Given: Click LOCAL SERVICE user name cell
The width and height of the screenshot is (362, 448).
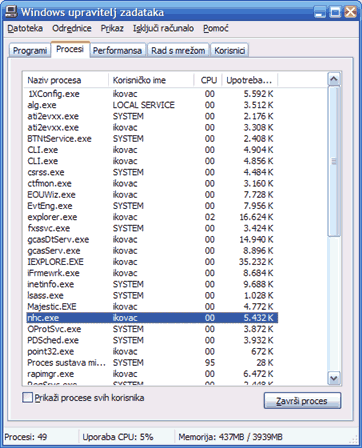Looking at the screenshot, I should tap(144, 105).
